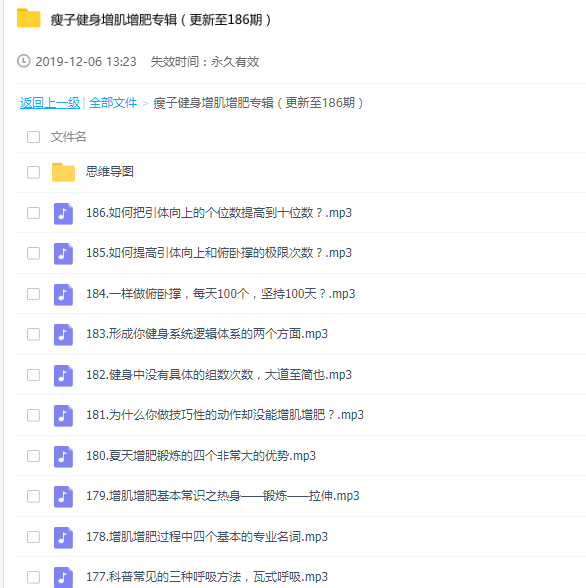This screenshot has height=588, width=586.
Task: Click the music icon for file 186
Action: coord(63,213)
